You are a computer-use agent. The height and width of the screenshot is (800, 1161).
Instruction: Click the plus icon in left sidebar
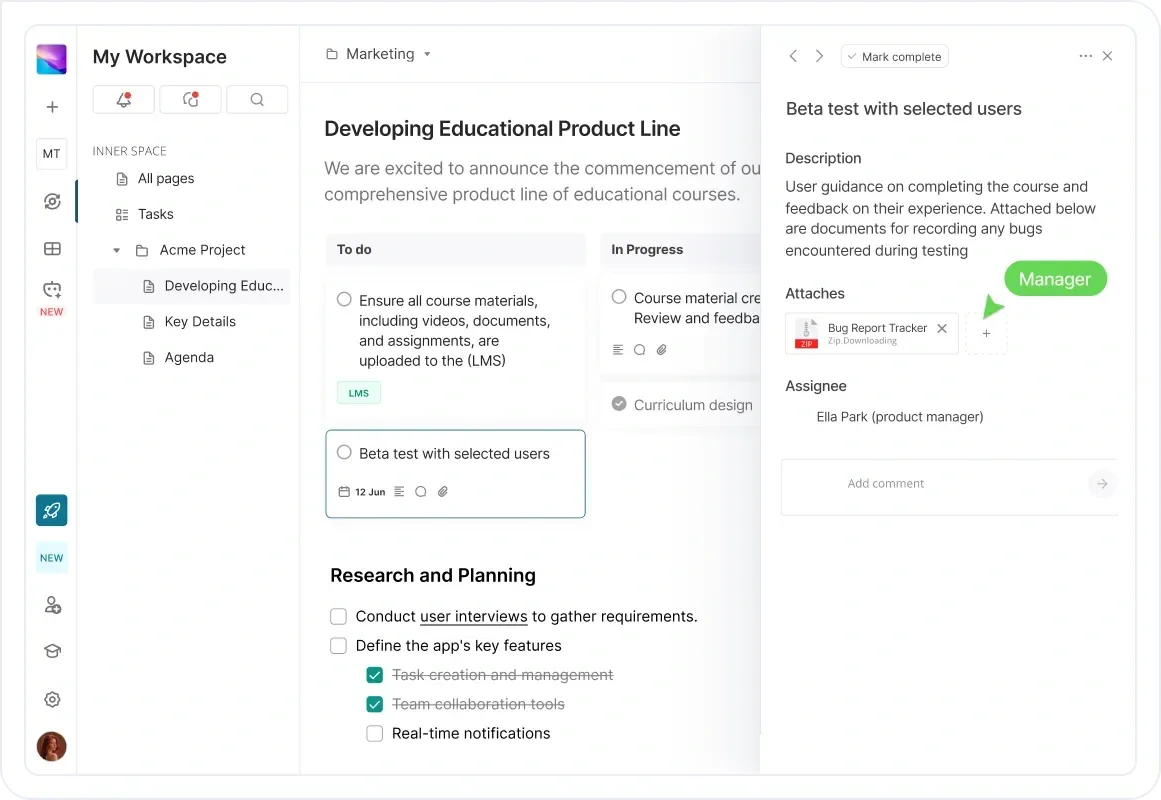click(x=52, y=107)
